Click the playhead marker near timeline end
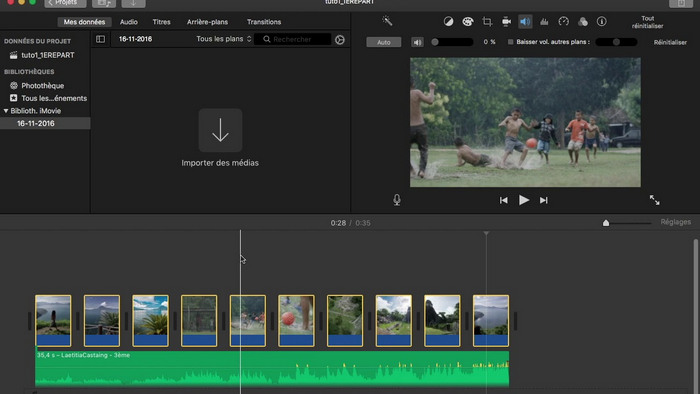Viewport: 700px width, 394px height. tap(486, 233)
